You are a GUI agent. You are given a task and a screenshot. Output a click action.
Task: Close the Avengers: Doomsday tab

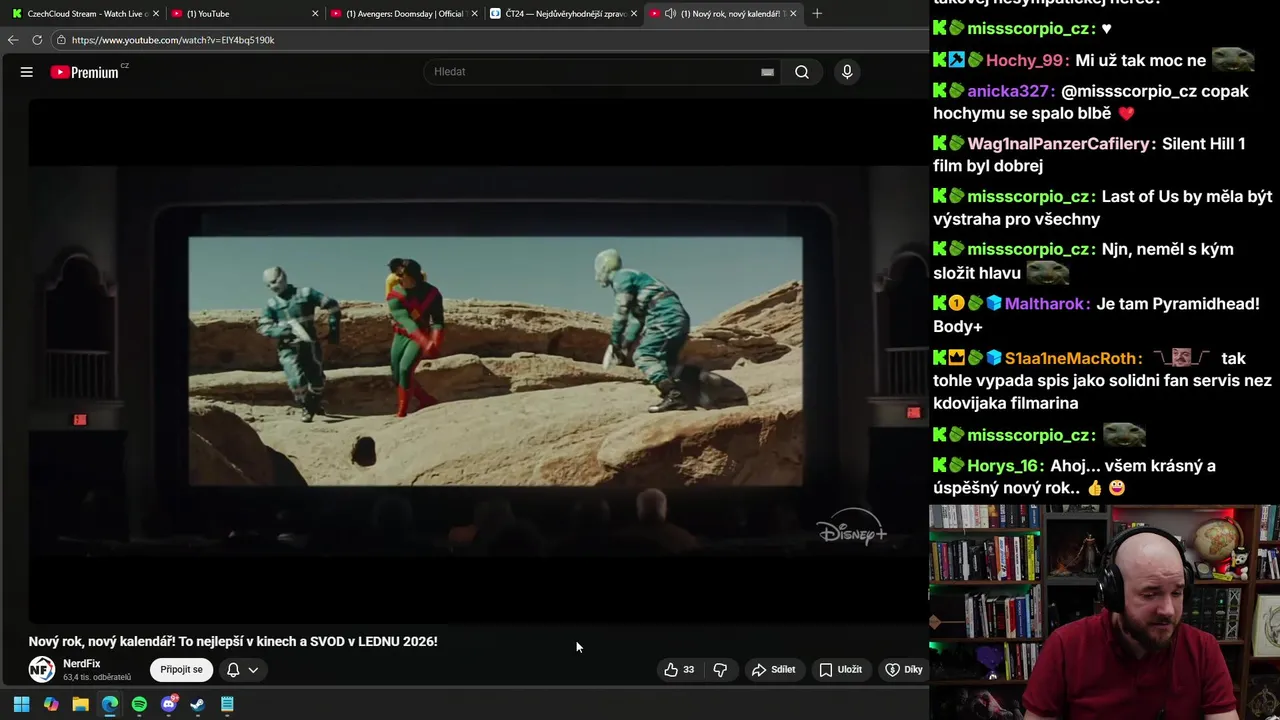pyautogui.click(x=474, y=14)
